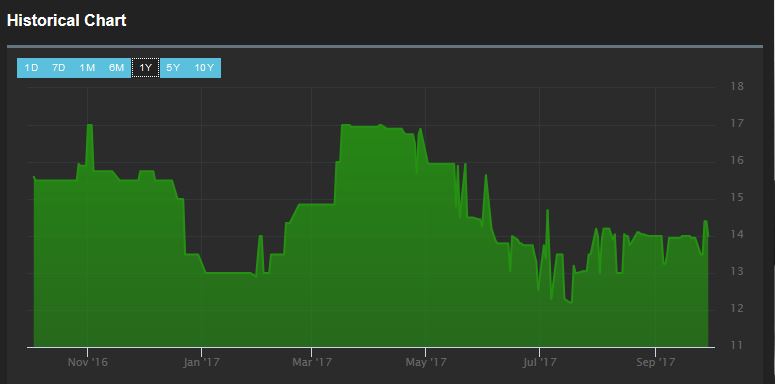The image size is (775, 384).
Task: Switch chart to 7D range
Action: [x=59, y=68]
